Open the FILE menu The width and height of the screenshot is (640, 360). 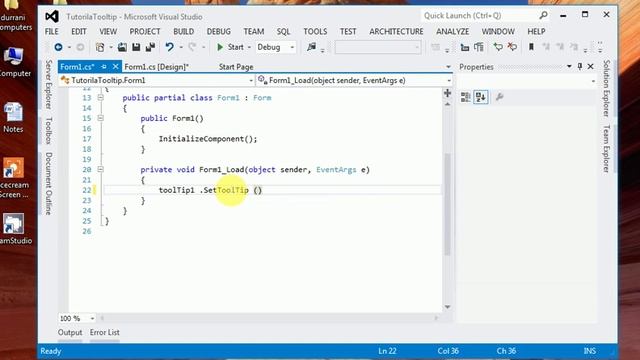(51, 31)
